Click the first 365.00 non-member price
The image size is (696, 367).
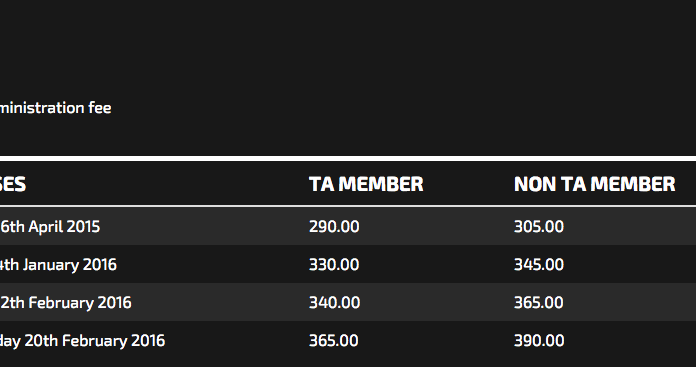tap(539, 303)
